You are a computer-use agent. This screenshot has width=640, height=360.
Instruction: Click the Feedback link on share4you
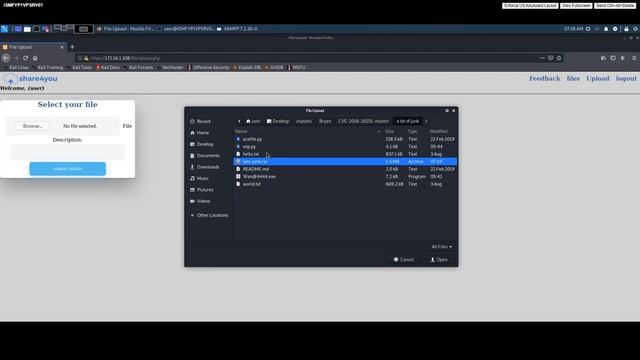pyautogui.click(x=544, y=78)
